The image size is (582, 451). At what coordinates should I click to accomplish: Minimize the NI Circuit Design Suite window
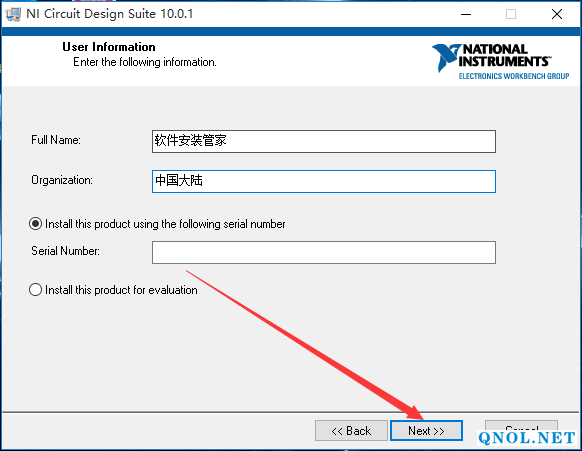pyautogui.click(x=466, y=14)
